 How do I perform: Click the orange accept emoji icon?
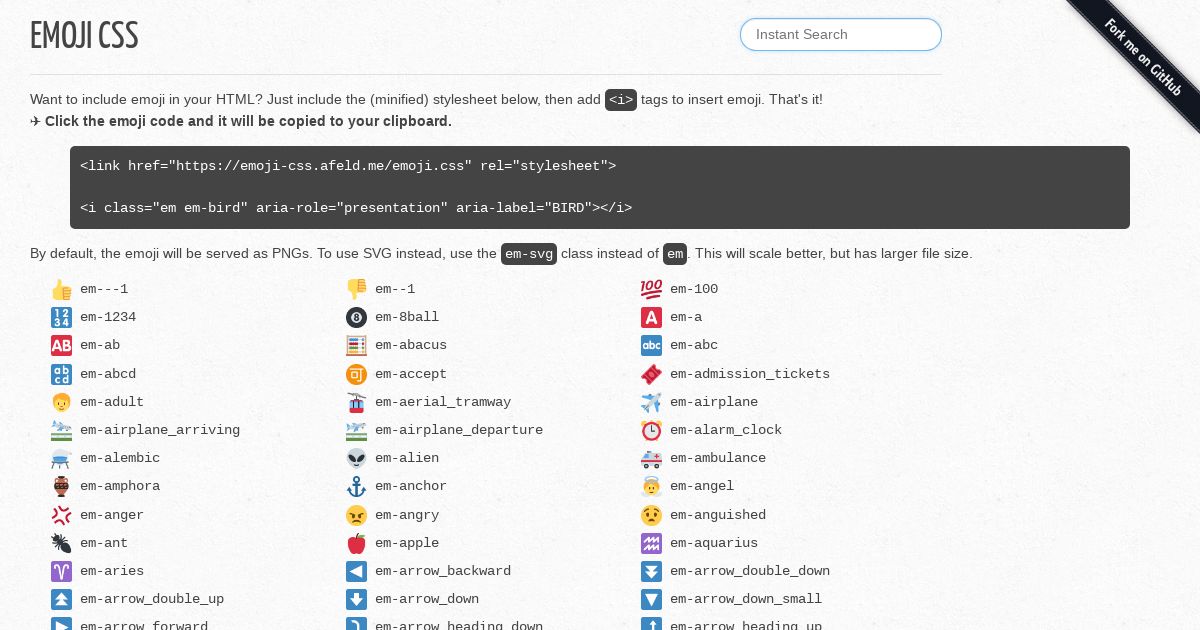pos(356,374)
